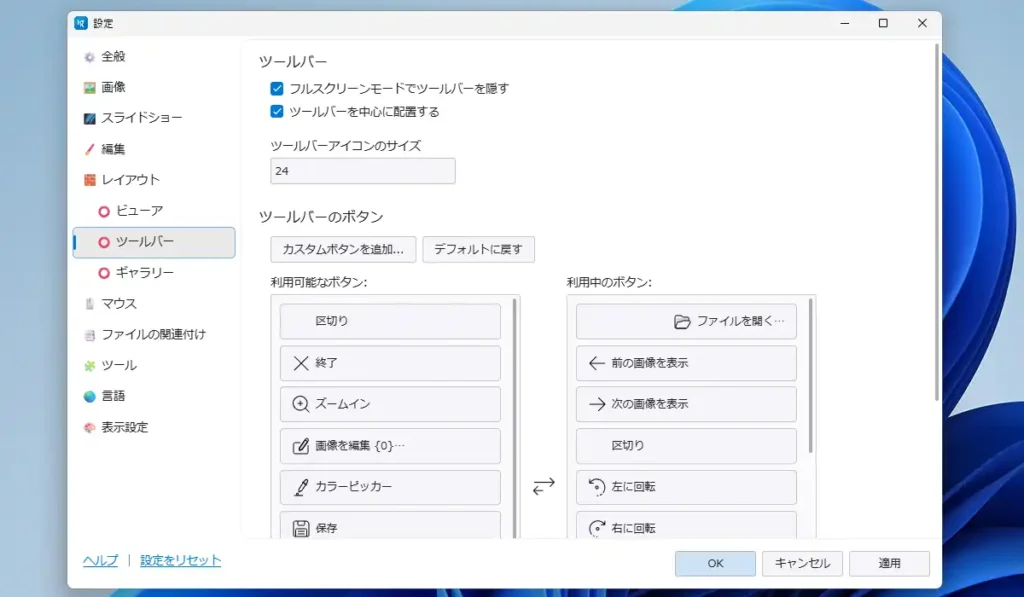The width and height of the screenshot is (1024, 597).
Task: Select ズームイン in the available buttons list
Action: (x=390, y=404)
